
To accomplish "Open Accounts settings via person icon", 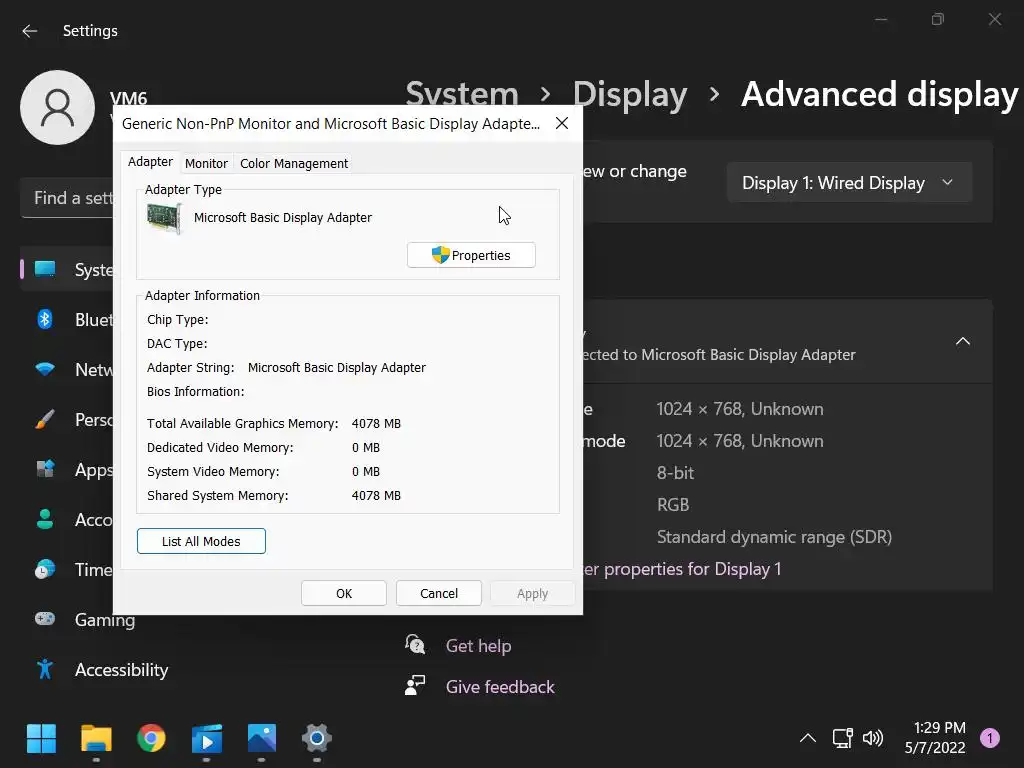I will [x=44, y=519].
